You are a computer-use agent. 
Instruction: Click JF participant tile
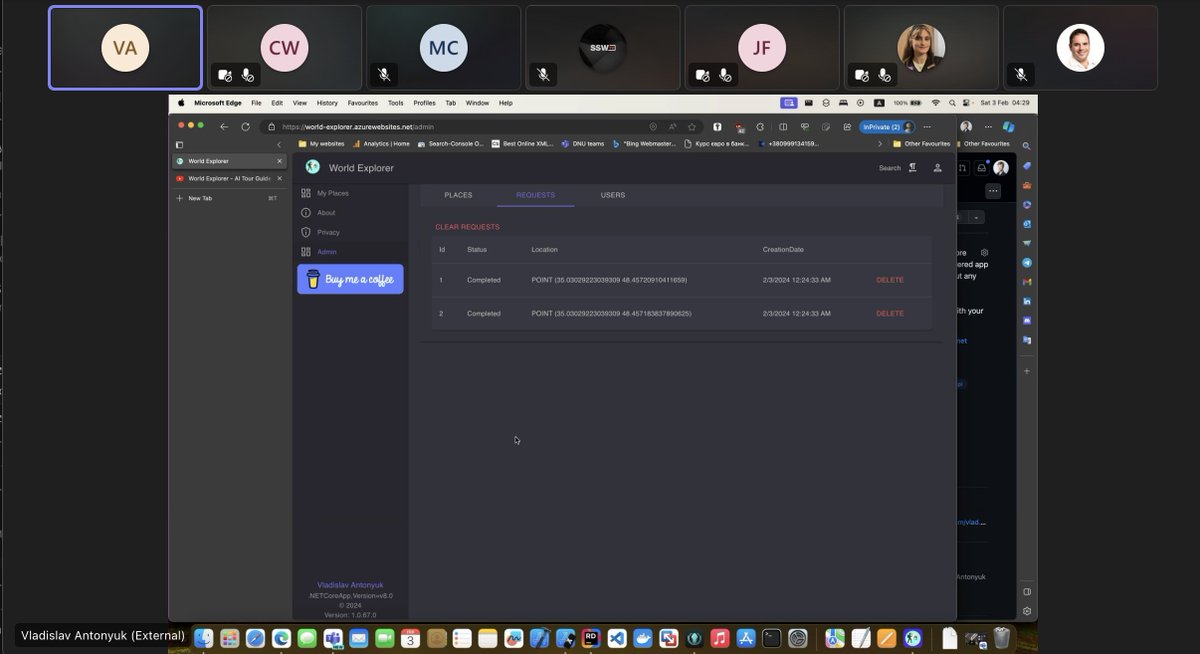click(762, 47)
